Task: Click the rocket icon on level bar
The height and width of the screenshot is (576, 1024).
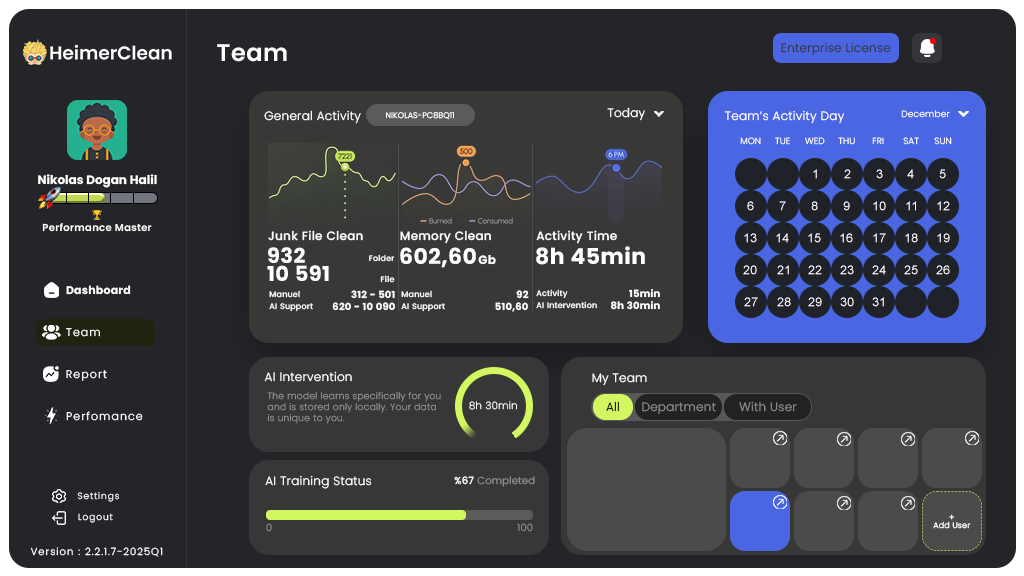Action: (x=48, y=198)
